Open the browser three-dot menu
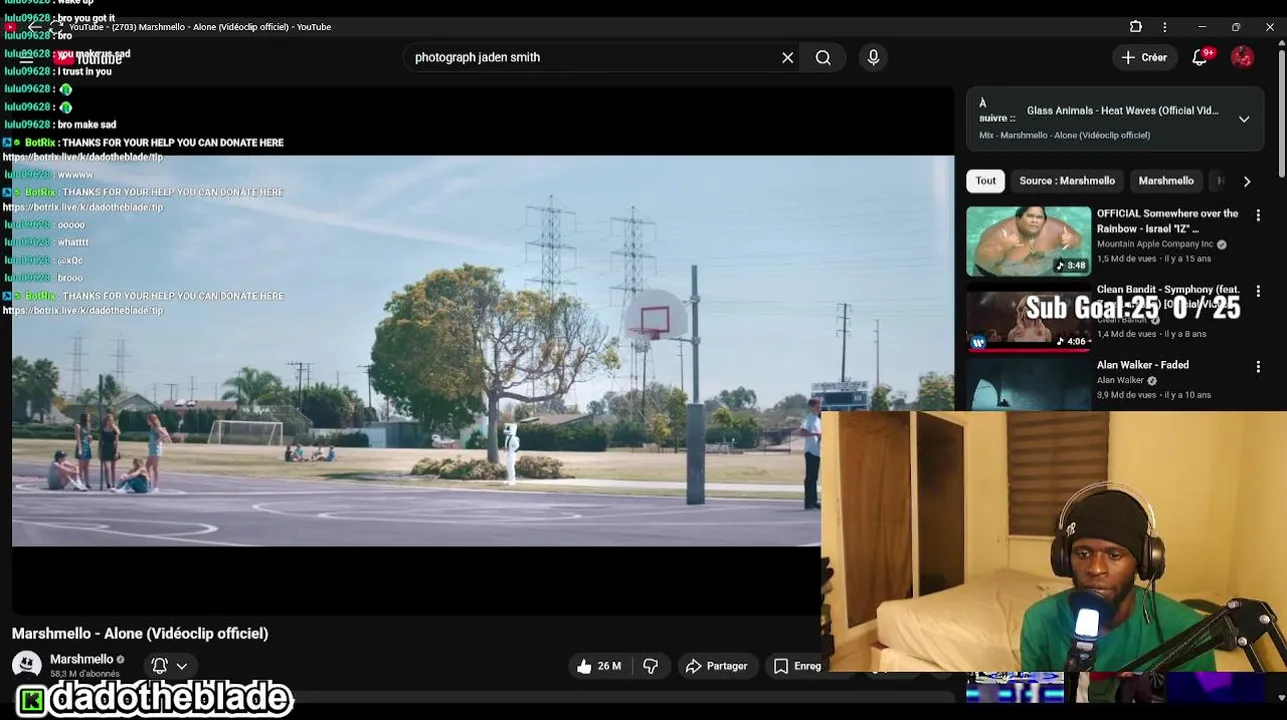Screen dimensions: 1287x720 1164,27
